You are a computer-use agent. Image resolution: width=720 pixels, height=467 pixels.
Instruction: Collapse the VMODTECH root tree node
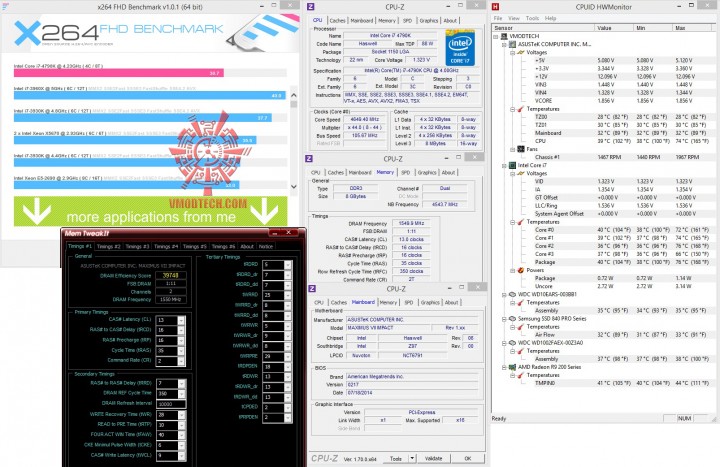point(496,36)
